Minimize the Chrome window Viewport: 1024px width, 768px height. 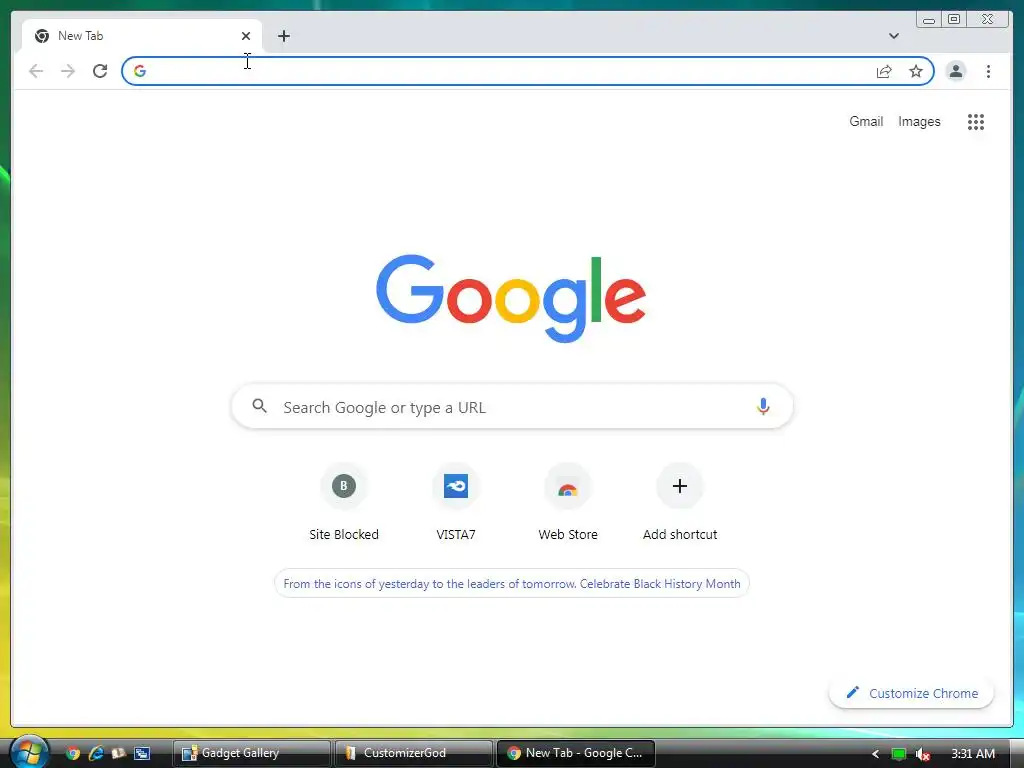point(929,20)
